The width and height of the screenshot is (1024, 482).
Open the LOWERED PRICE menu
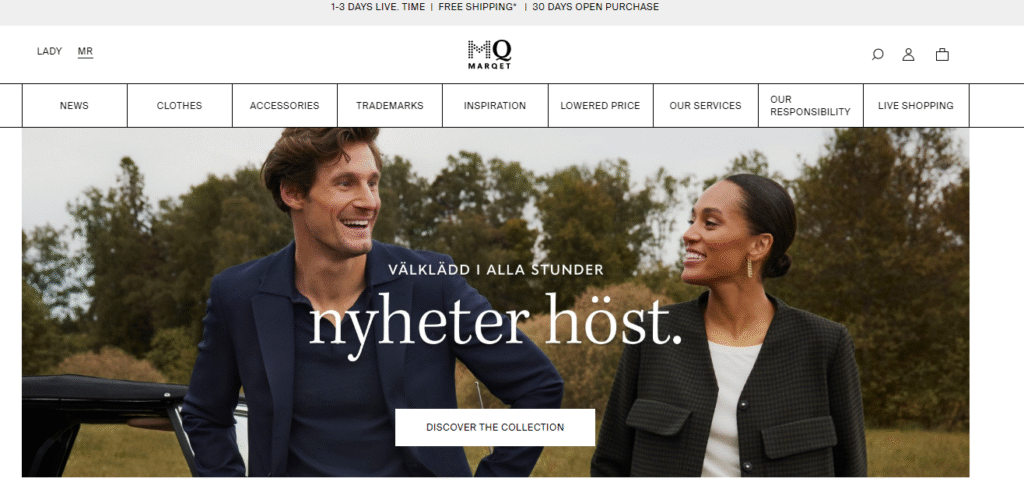click(600, 106)
